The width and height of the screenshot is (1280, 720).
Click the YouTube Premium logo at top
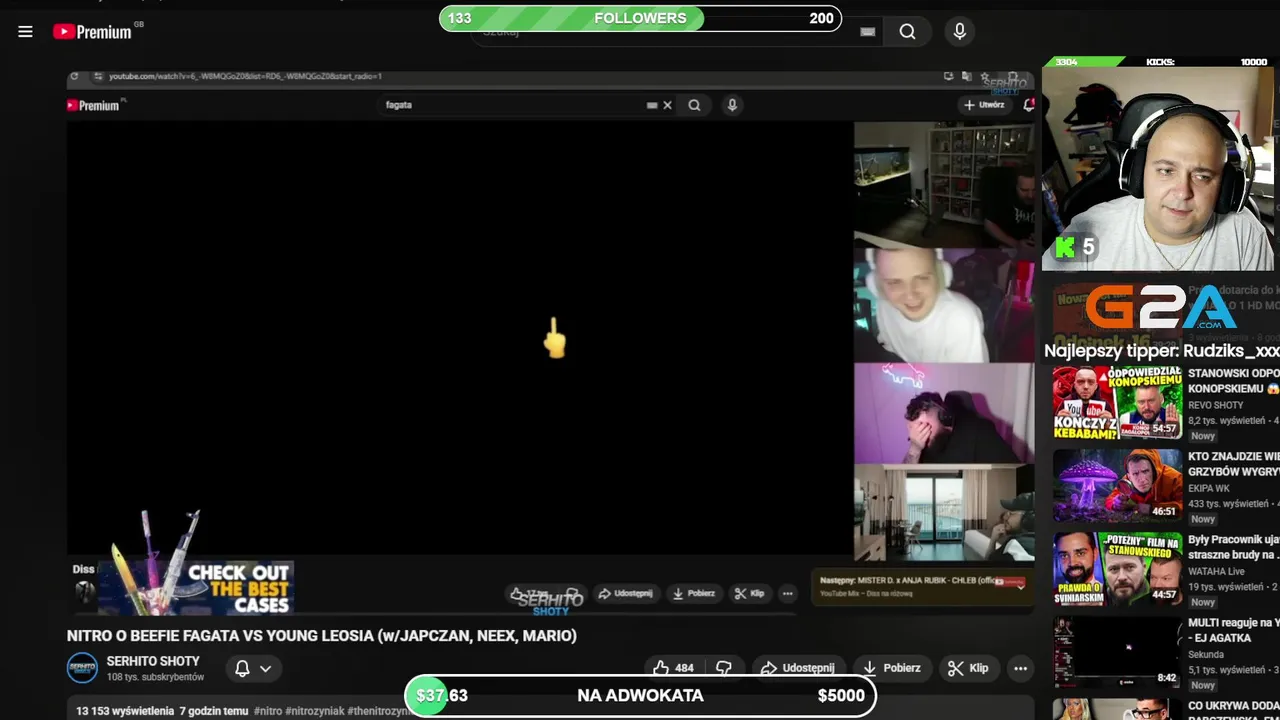[92, 32]
